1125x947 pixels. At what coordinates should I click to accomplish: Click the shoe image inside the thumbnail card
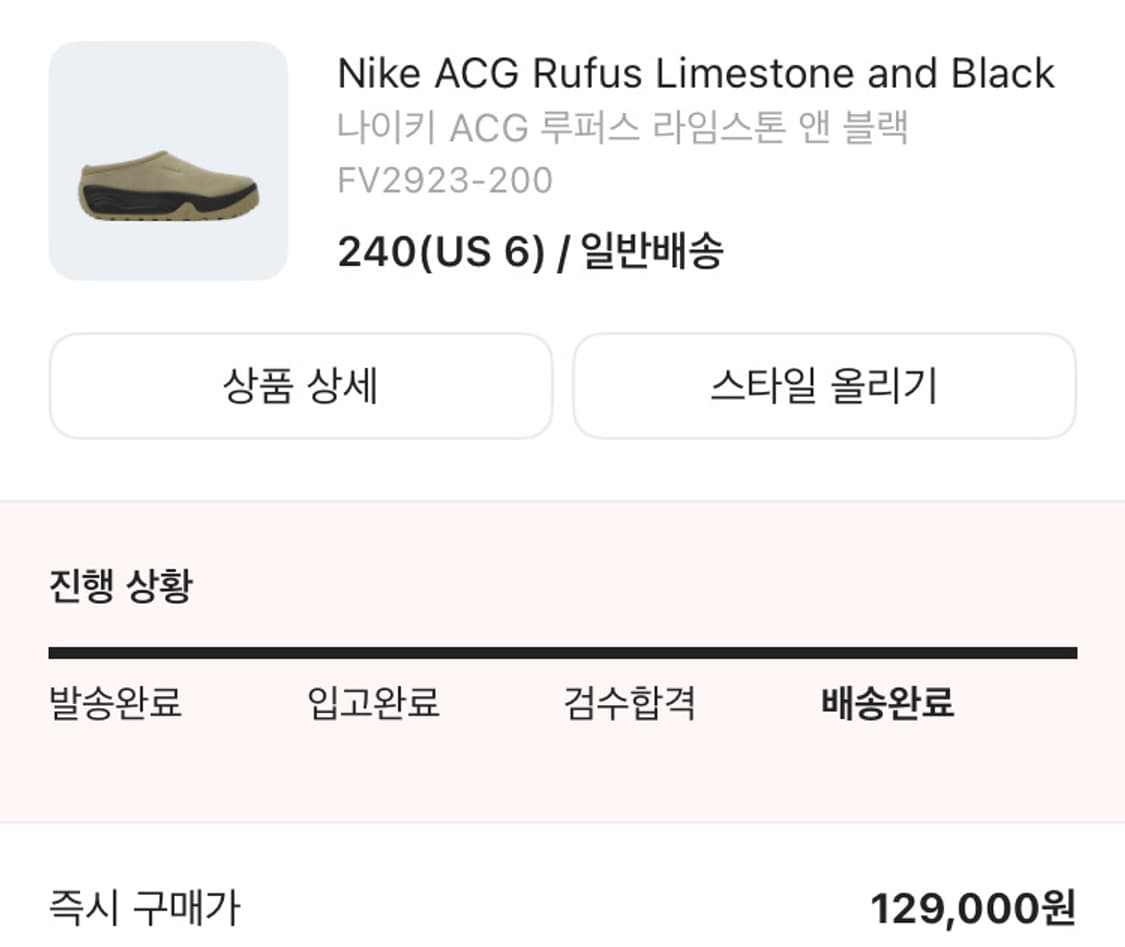tap(168, 190)
